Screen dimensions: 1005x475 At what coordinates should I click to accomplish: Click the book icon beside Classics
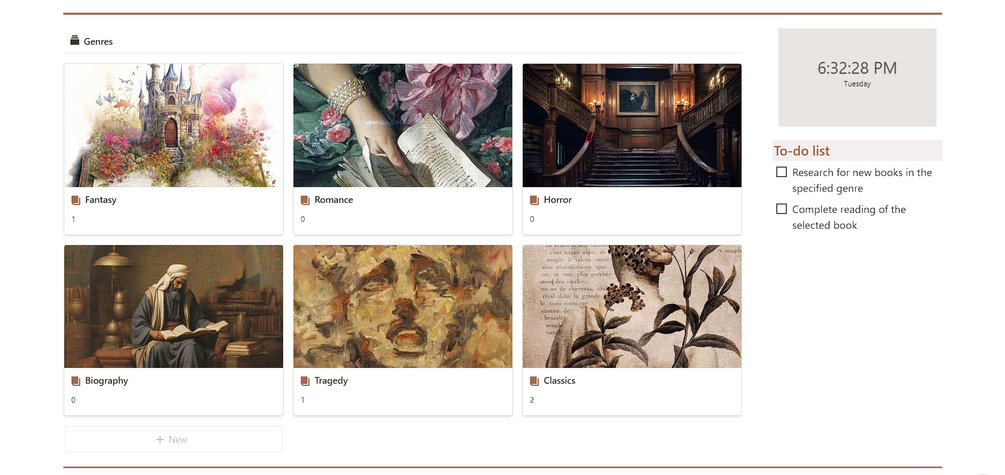[x=535, y=381]
